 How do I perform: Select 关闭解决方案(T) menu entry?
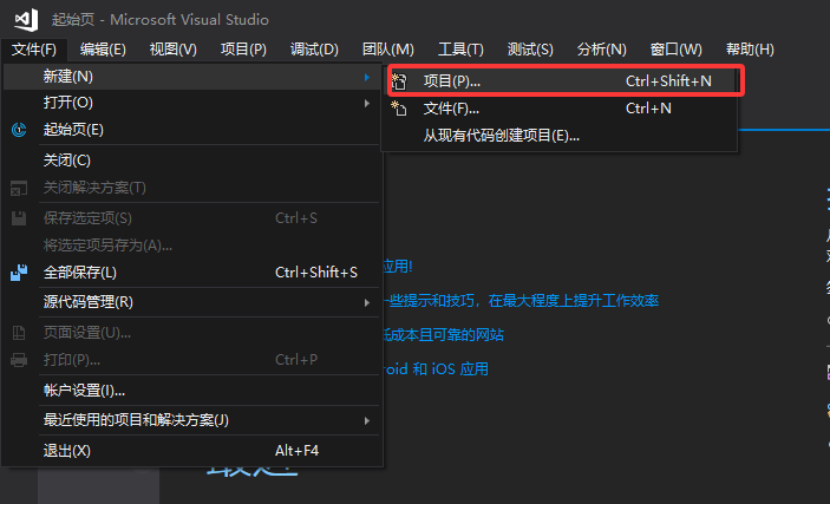192,188
